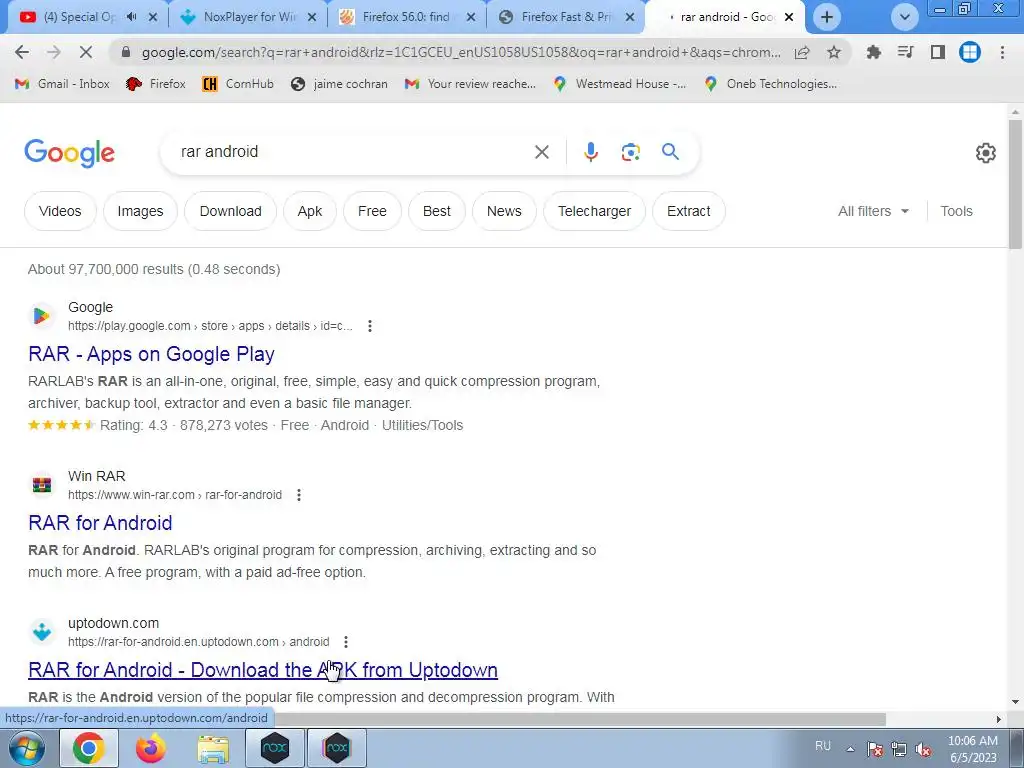Submit search with magnifying glass icon

pyautogui.click(x=670, y=152)
